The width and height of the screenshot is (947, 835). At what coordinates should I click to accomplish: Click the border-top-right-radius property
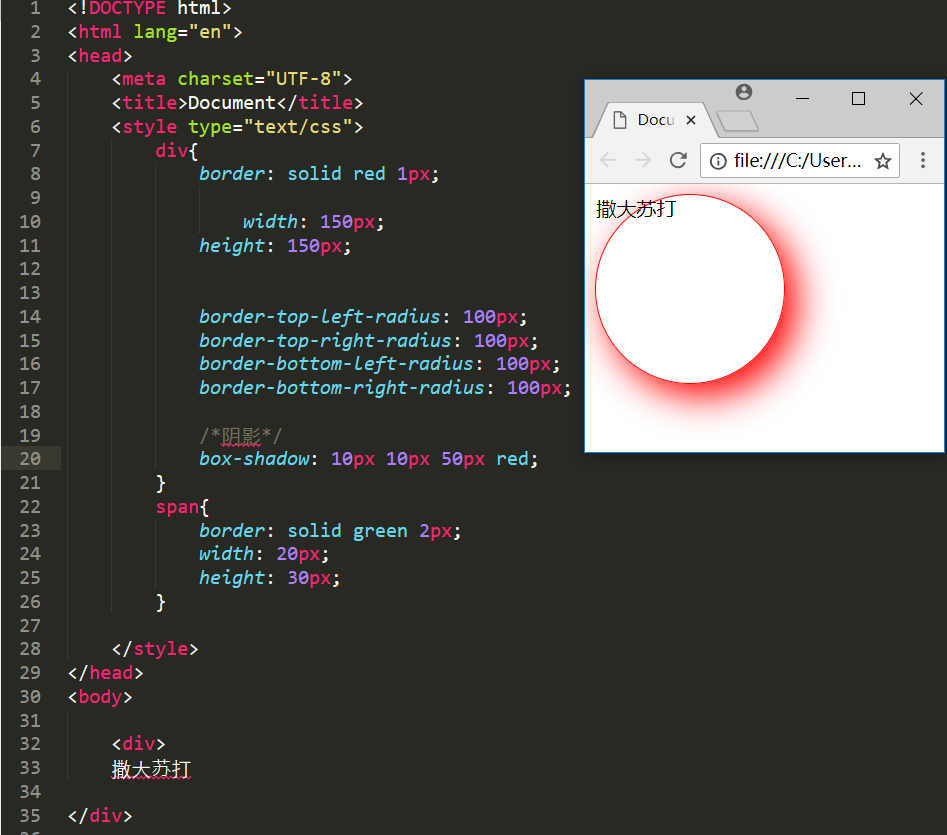coord(326,341)
